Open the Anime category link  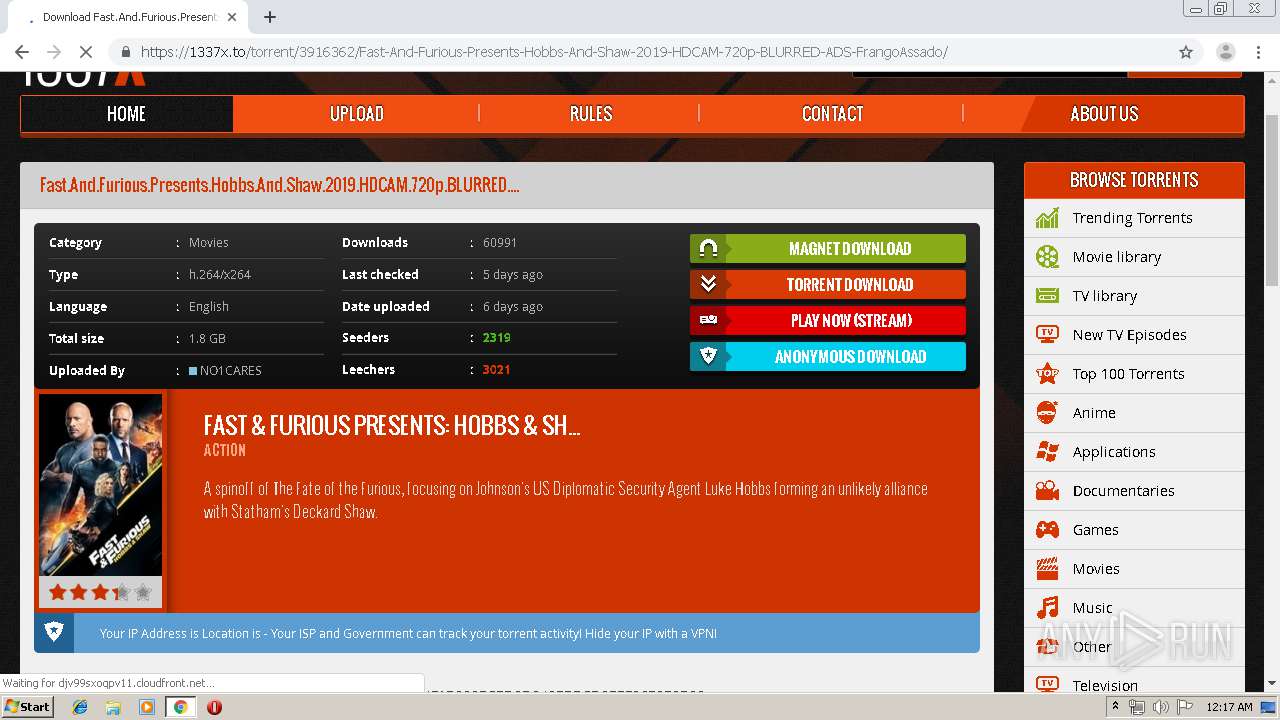[1094, 413]
